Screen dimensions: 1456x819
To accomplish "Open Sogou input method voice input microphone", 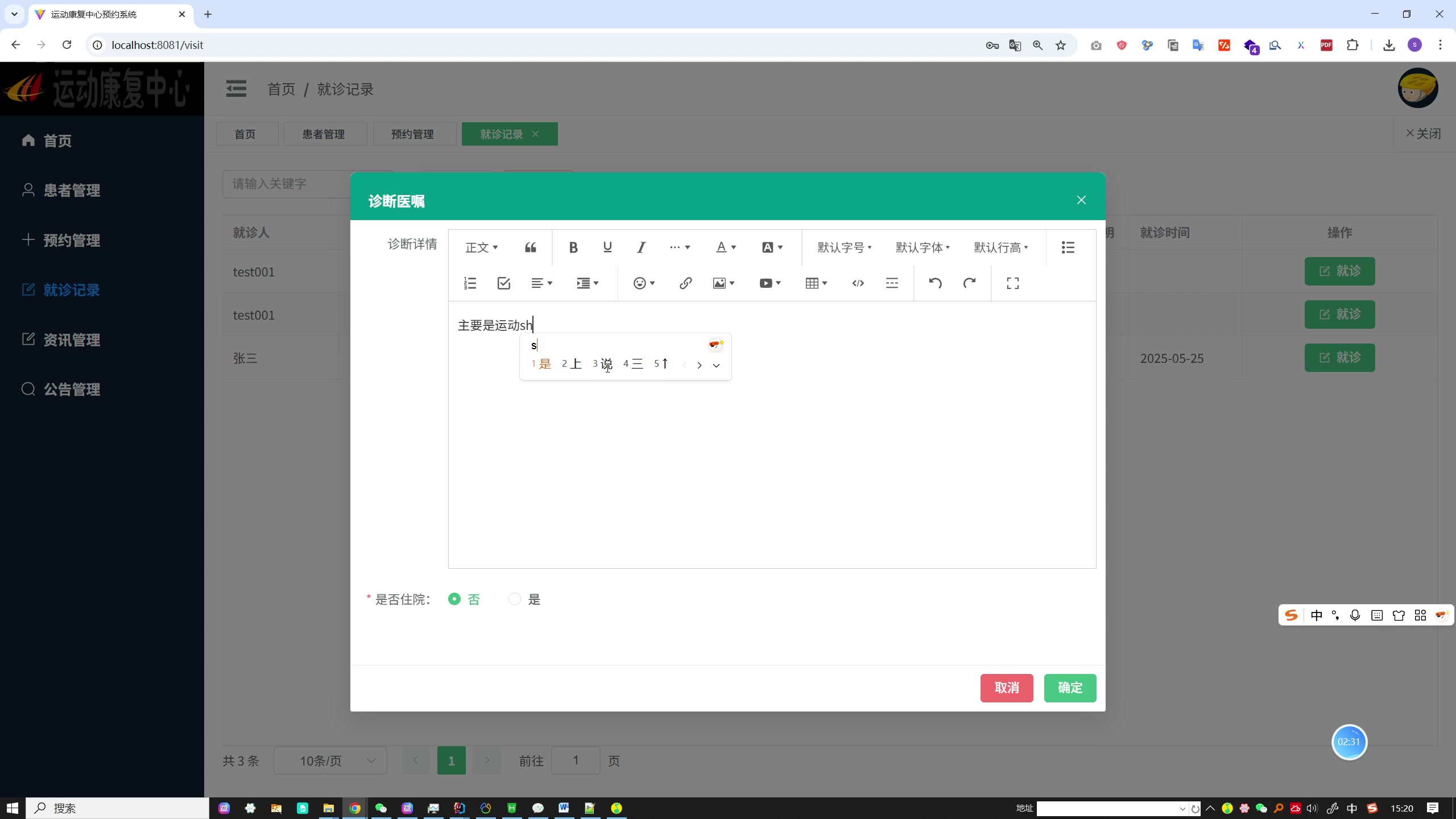I will pyautogui.click(x=1355, y=615).
